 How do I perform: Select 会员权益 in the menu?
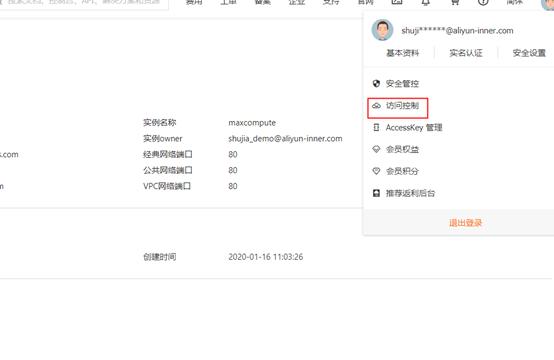(402, 149)
